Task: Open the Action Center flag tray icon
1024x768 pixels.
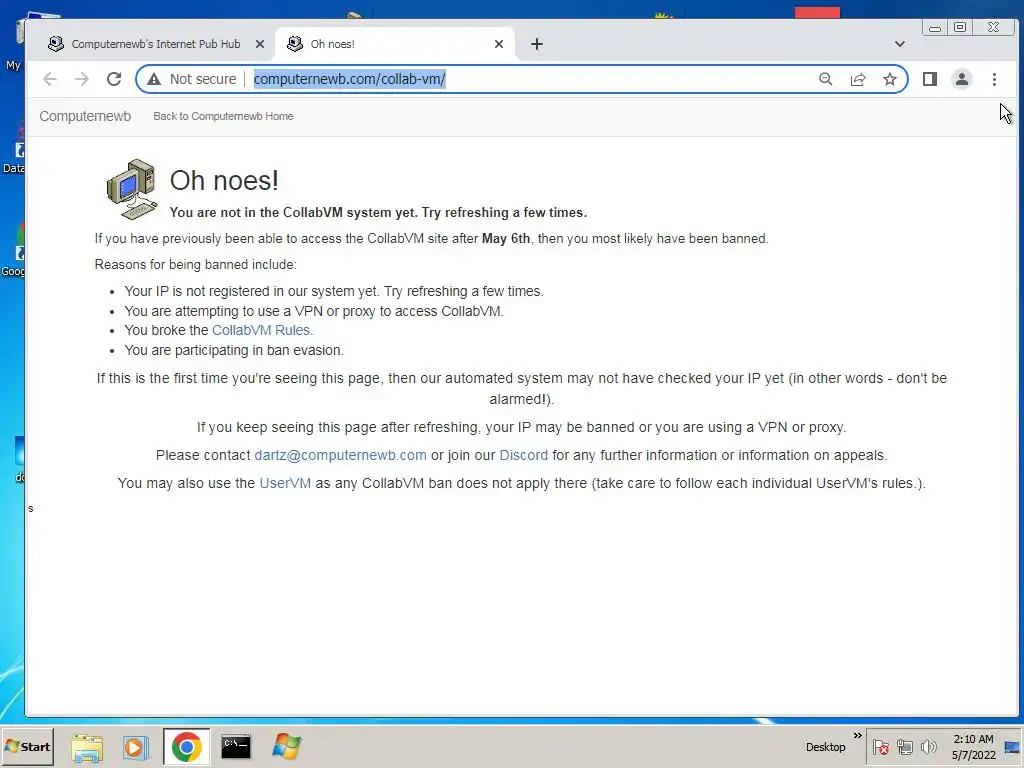Action: (880, 747)
